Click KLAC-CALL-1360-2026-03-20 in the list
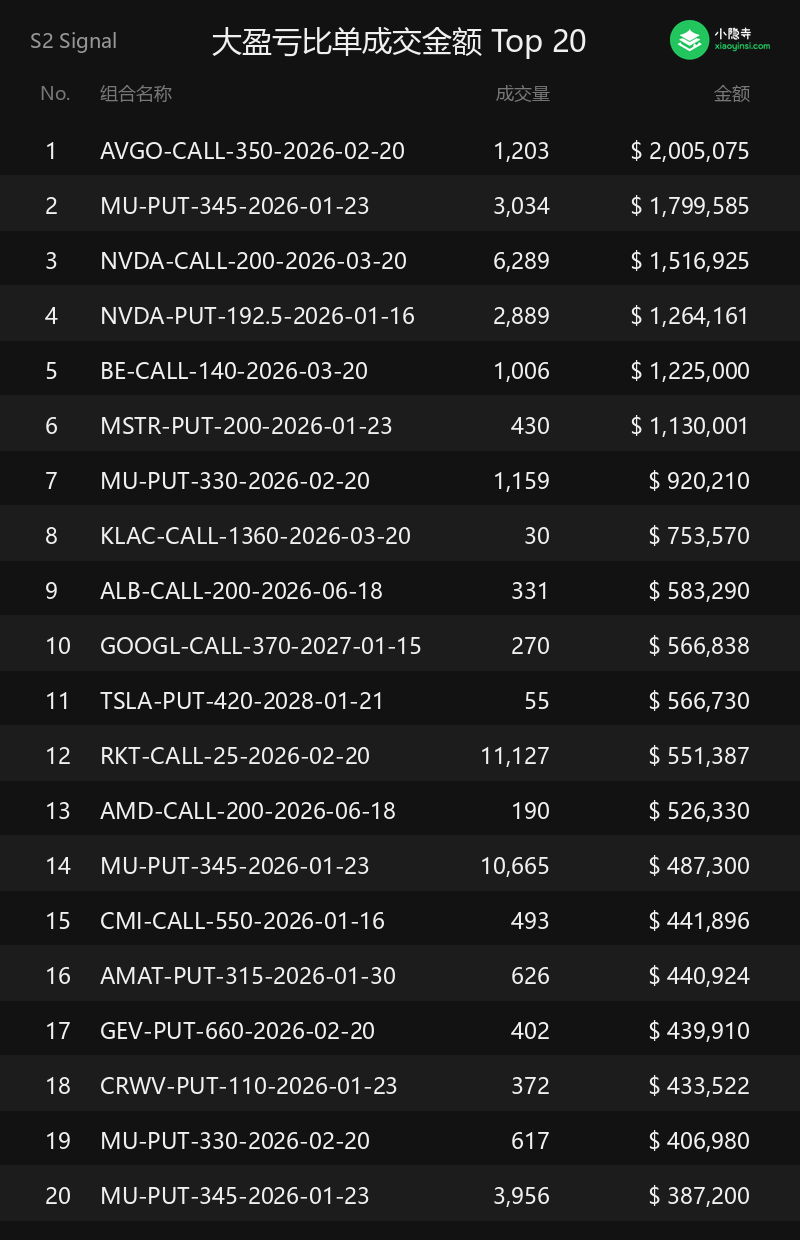This screenshot has width=800, height=1240. [255, 536]
